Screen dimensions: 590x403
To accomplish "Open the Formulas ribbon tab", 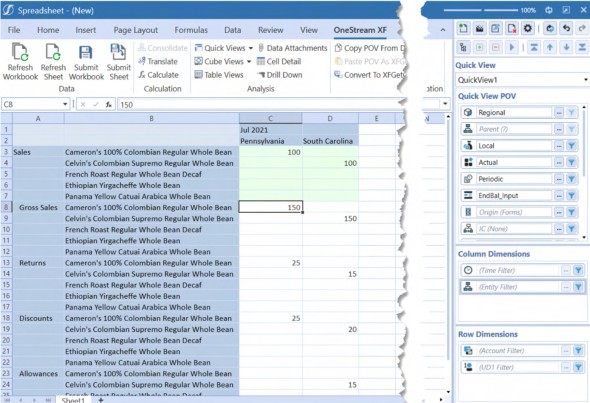I will tap(191, 30).
